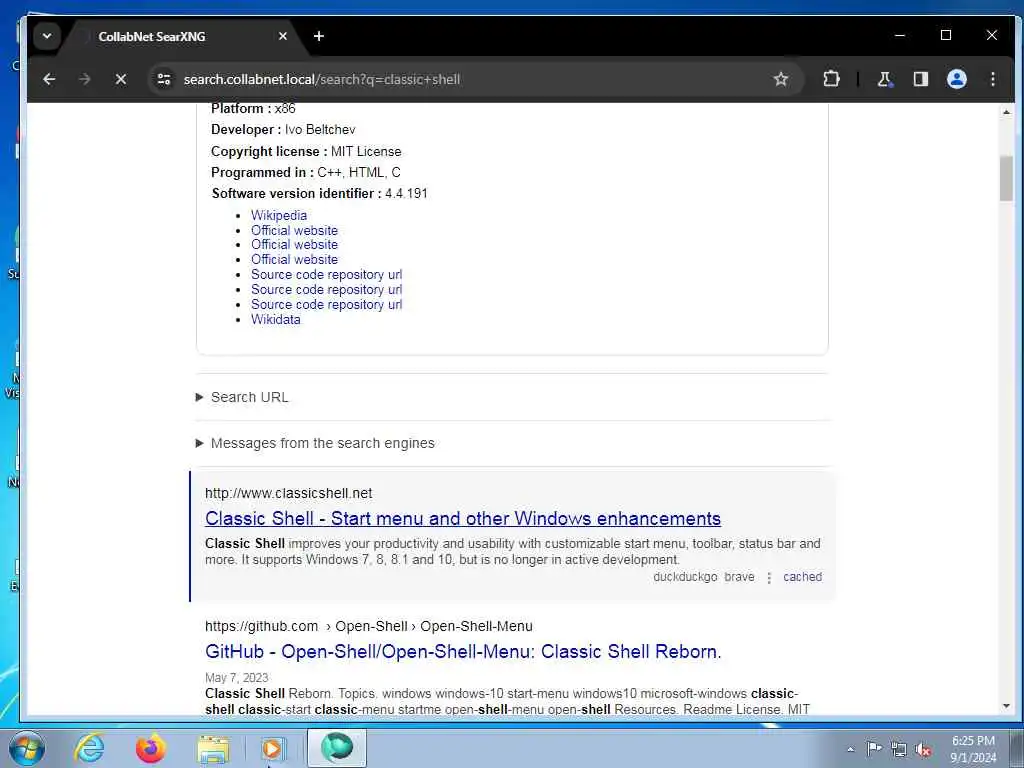Click the Developer Ivo Beltchev text
Screen dimensions: 1024x768
[283, 129]
